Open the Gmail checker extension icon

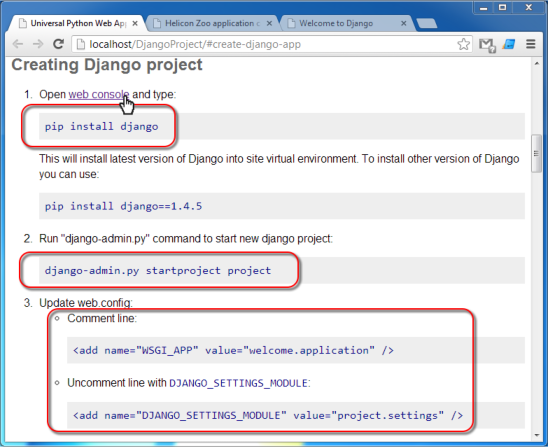486,45
